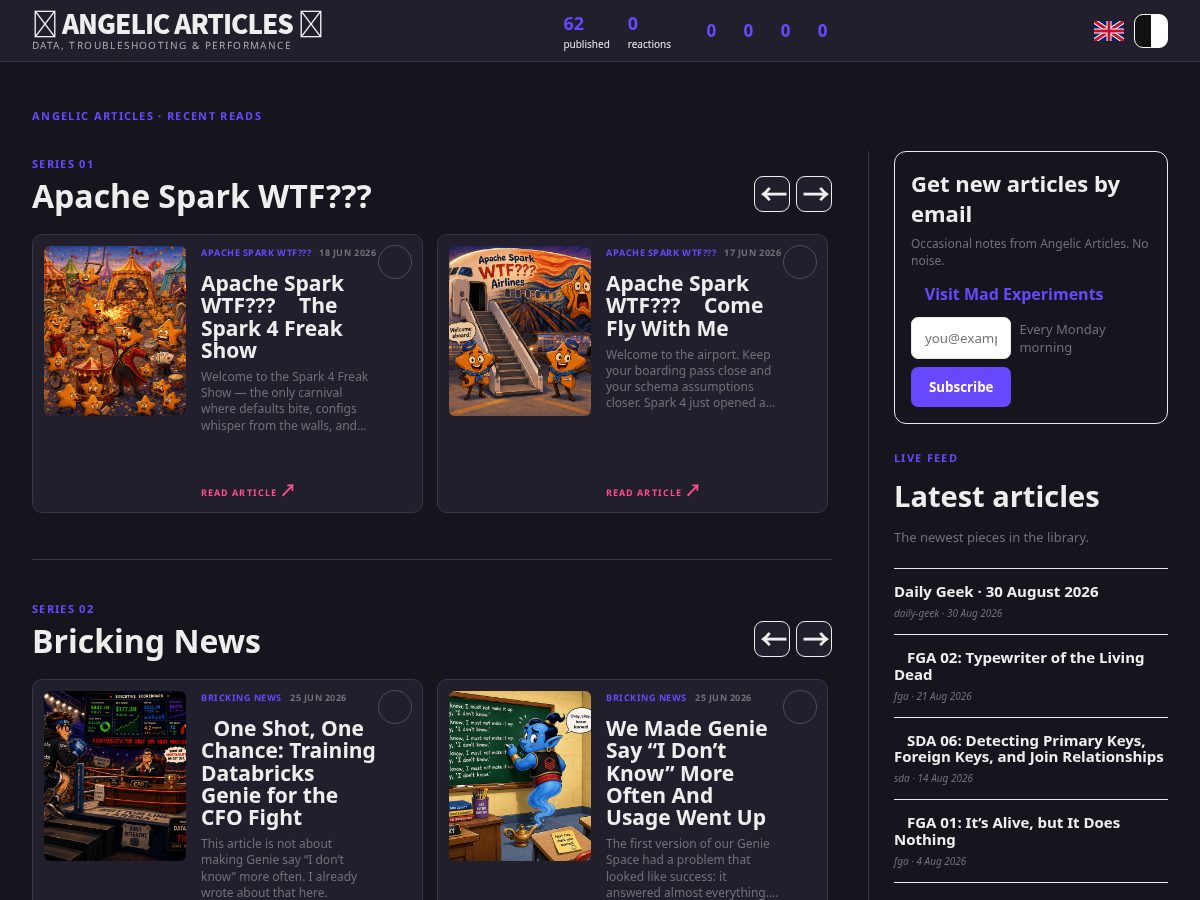
Task: Open the Spark 4 Freak Show thumbnail
Action: [x=115, y=331]
